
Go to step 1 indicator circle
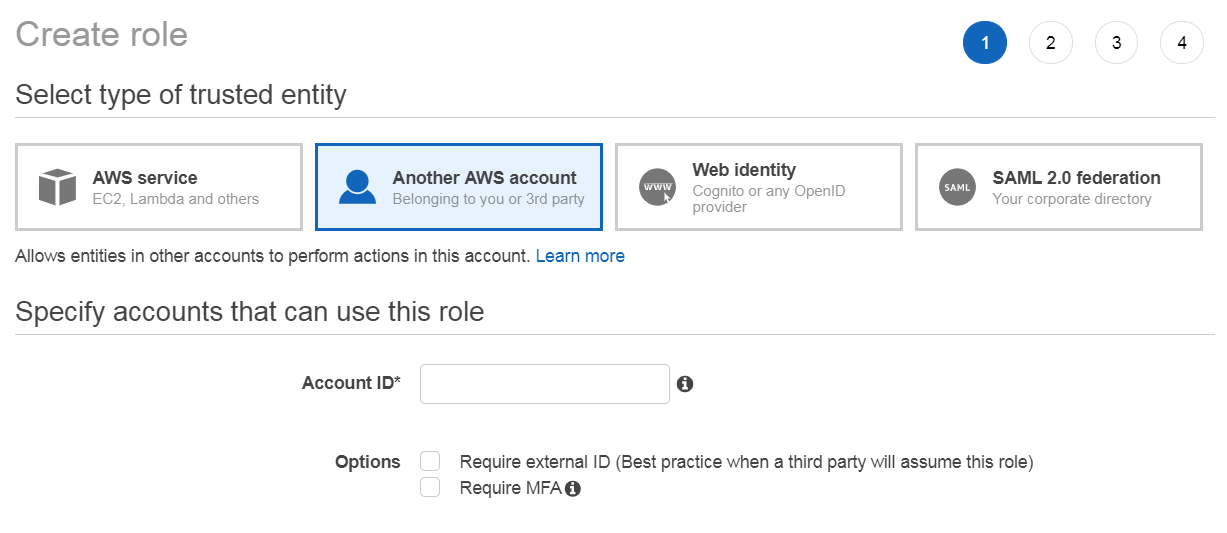point(984,43)
